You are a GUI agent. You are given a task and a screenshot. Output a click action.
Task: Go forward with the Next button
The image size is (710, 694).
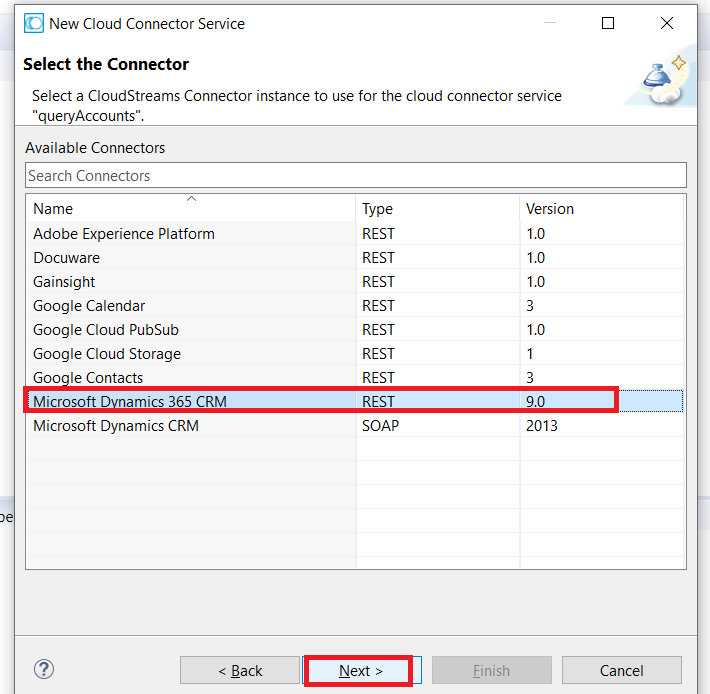361,670
